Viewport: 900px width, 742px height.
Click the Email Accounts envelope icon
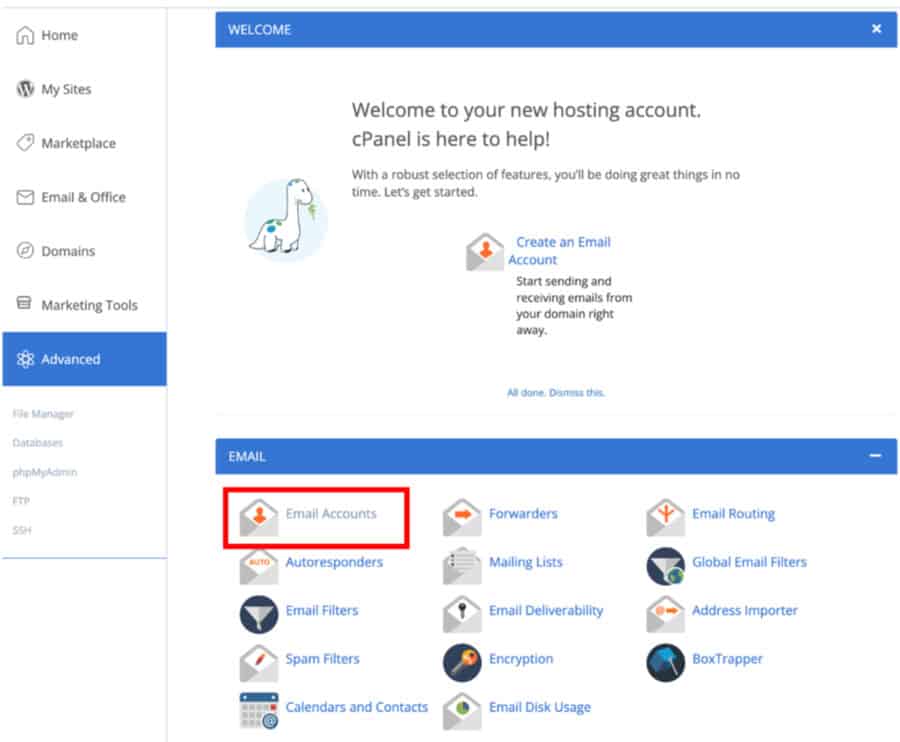[259, 518]
